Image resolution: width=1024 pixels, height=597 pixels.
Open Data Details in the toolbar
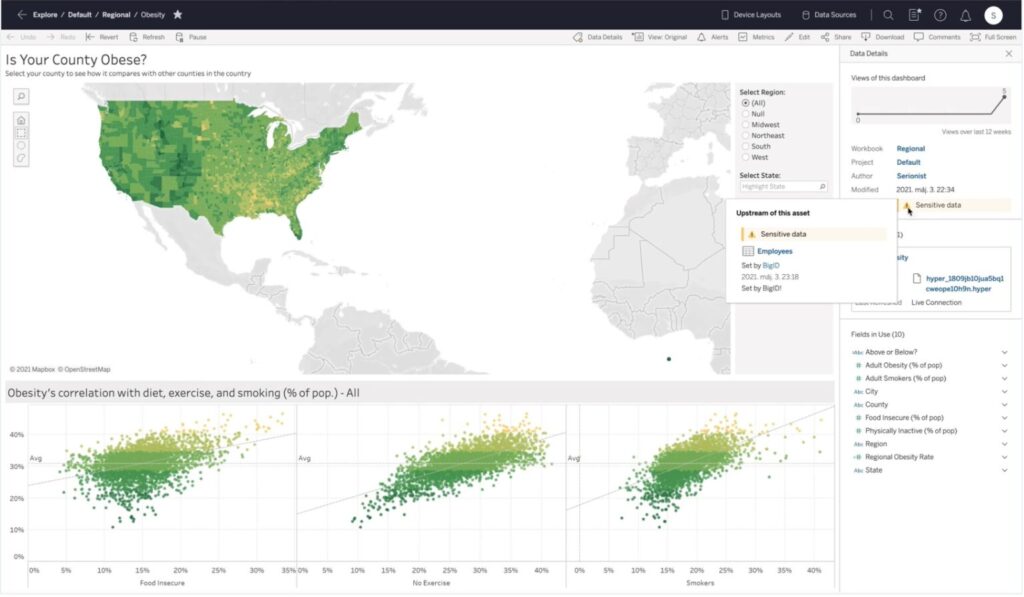pyautogui.click(x=597, y=37)
